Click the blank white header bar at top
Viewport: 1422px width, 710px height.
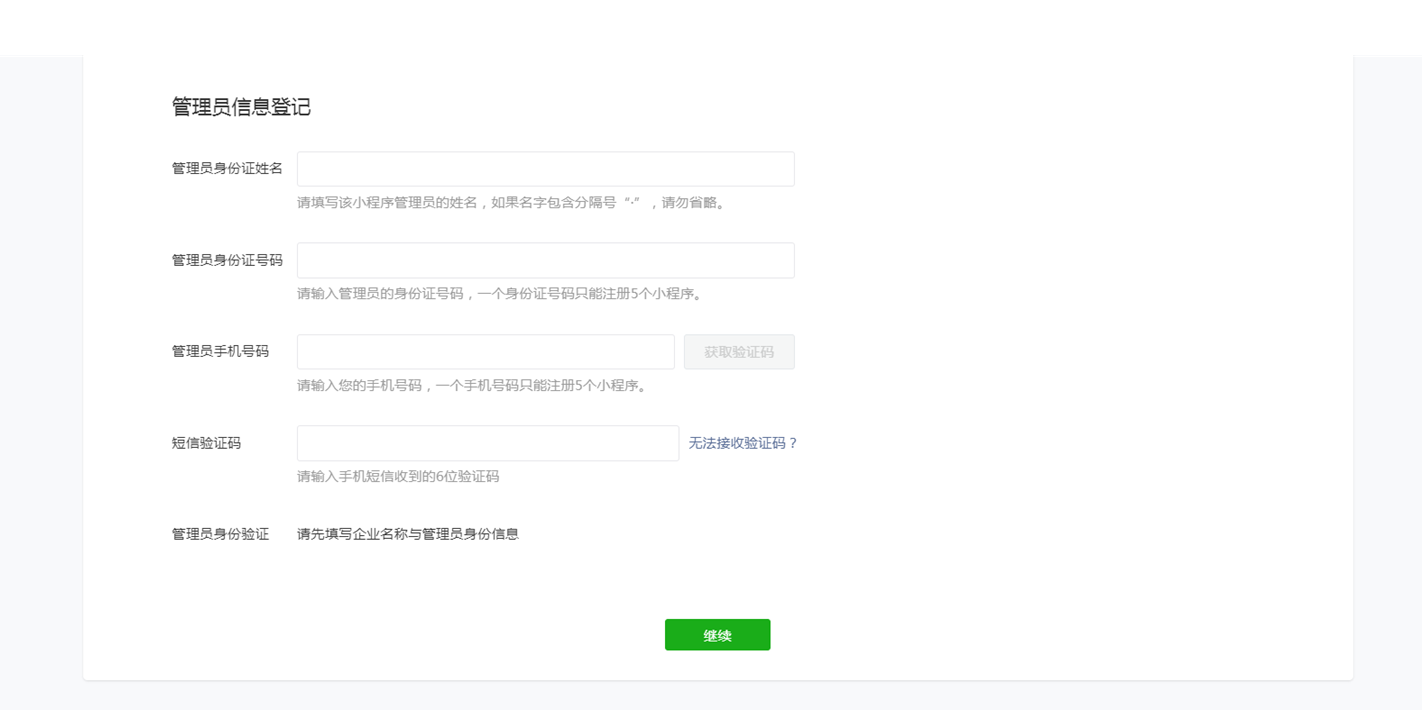click(710, 27)
